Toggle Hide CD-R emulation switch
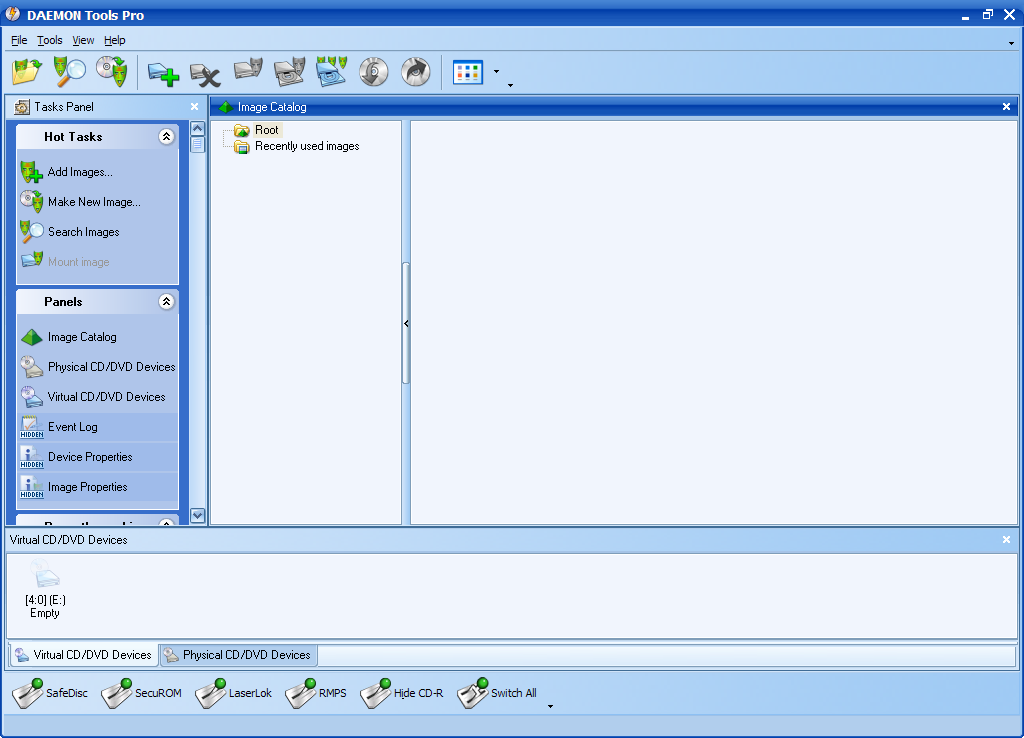Screen dimensions: 1024x738 [x=402, y=693]
